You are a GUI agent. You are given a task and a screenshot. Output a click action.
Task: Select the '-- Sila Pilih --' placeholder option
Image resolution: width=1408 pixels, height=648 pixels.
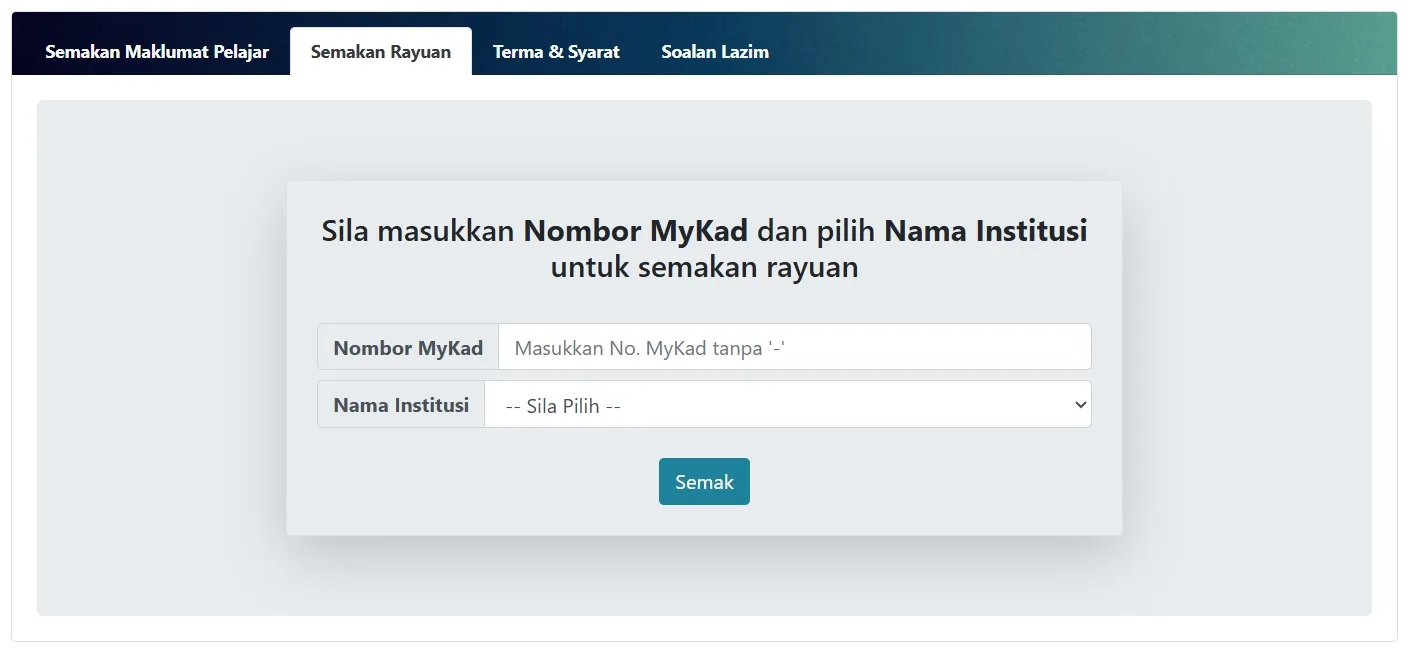coord(564,406)
